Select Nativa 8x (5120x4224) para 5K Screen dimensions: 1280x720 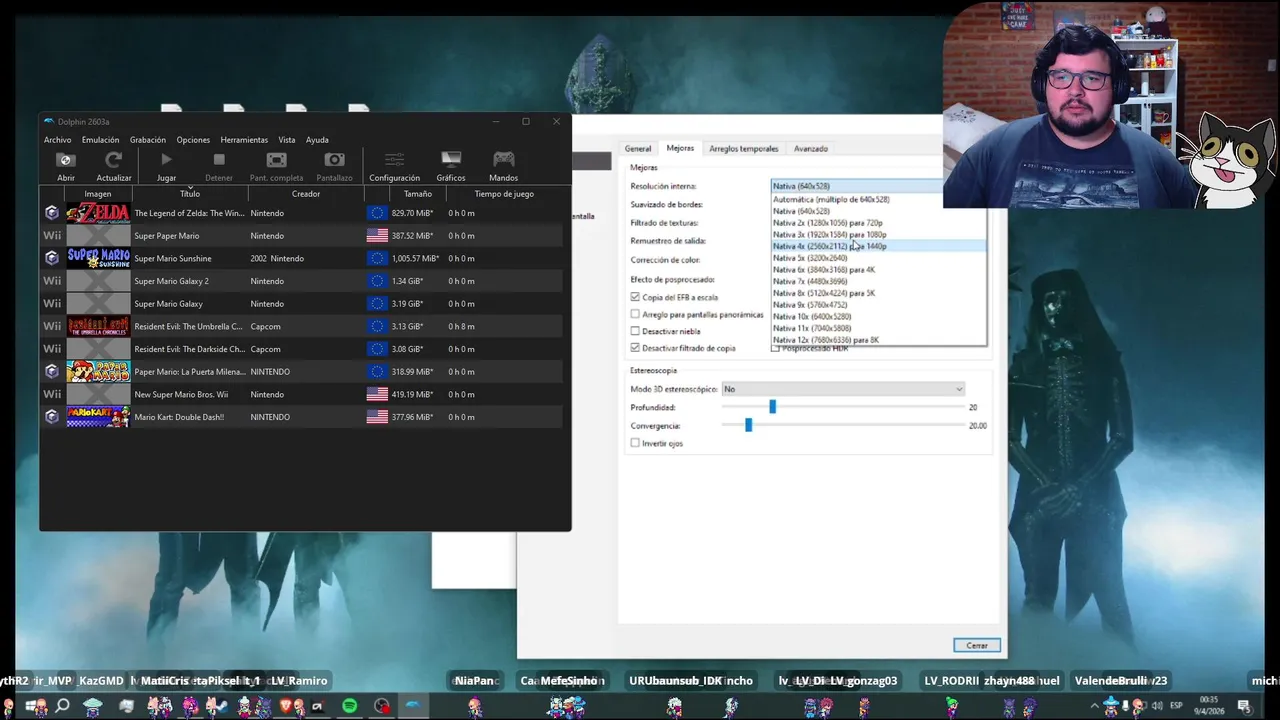(x=879, y=293)
